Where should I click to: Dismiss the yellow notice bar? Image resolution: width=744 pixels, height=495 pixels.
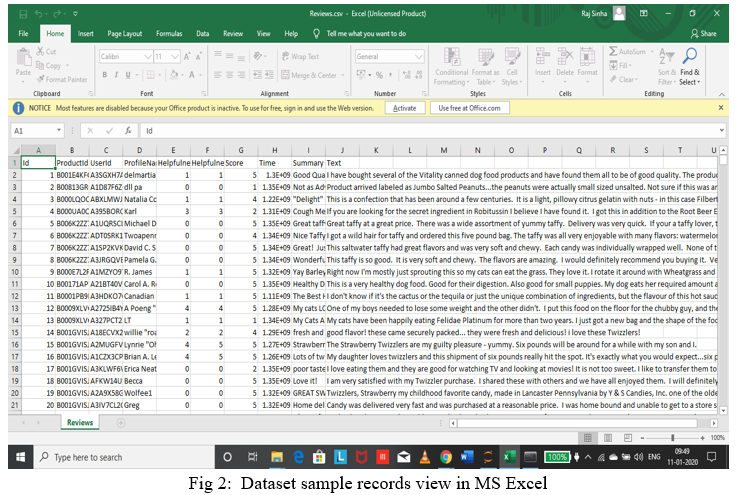(x=721, y=108)
